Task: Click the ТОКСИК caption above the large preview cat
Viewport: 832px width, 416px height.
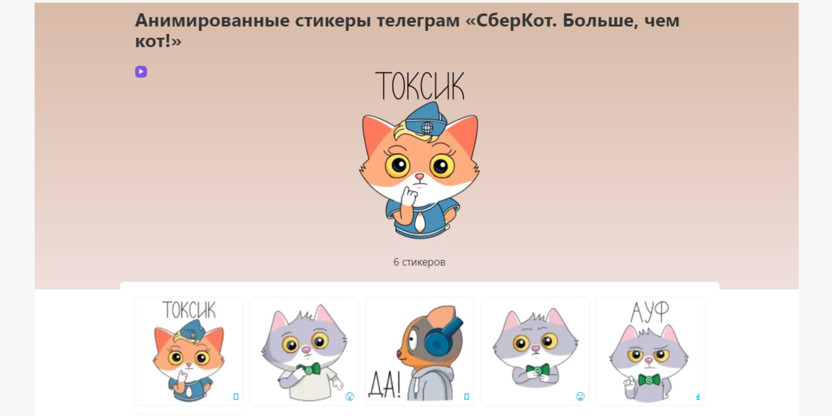Action: (x=420, y=86)
